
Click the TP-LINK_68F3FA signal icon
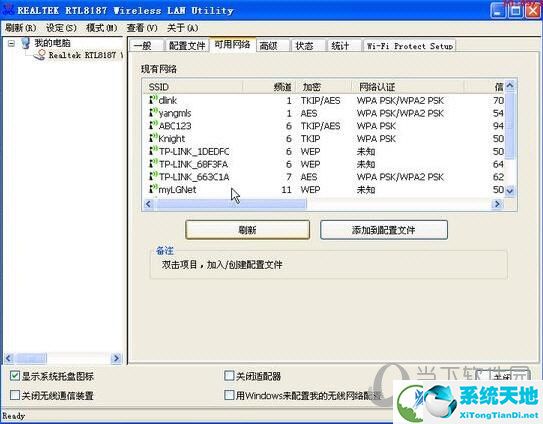point(153,164)
